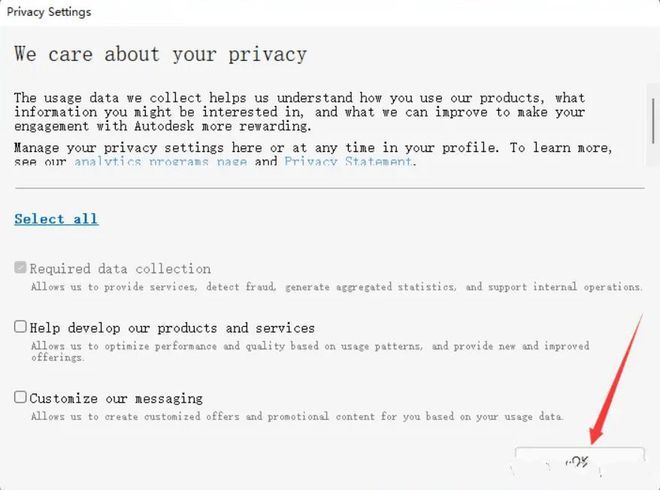
Task: Click the 'Required data collection' label text
Action: 120,268
